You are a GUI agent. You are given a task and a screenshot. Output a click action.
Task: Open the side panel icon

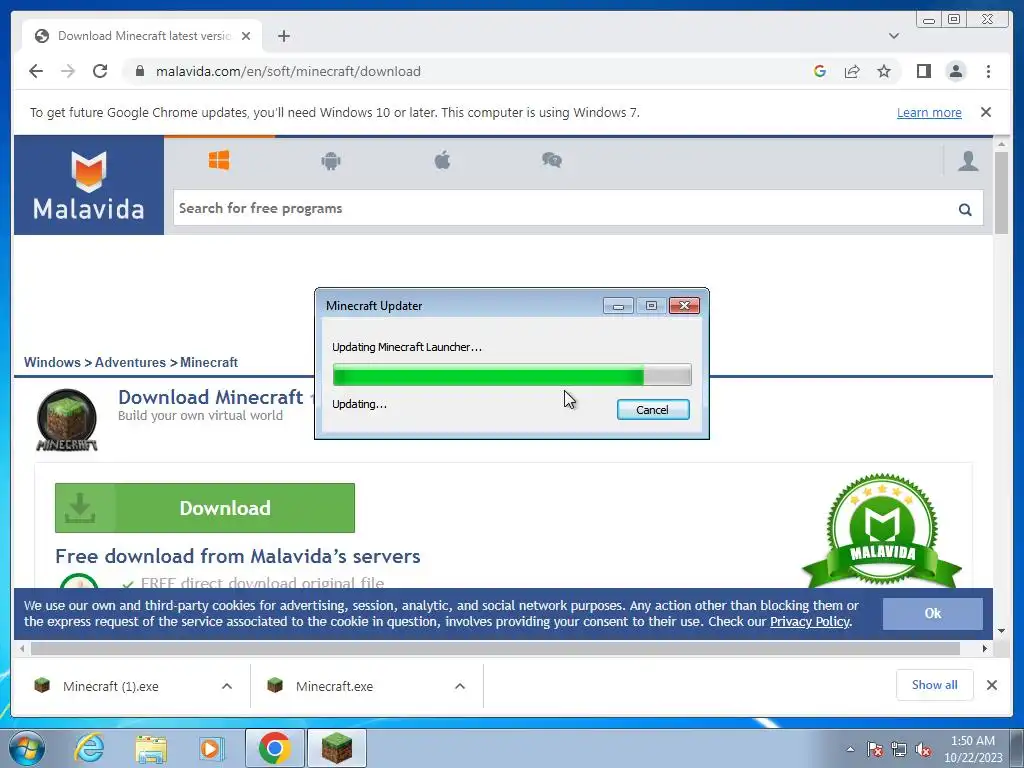click(923, 71)
